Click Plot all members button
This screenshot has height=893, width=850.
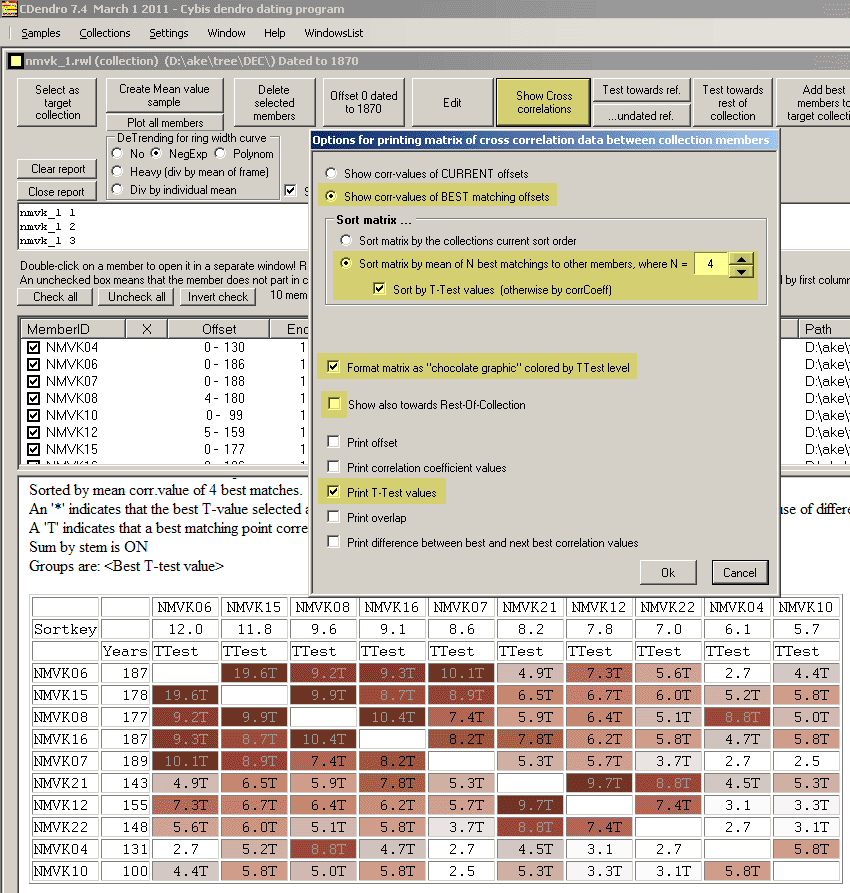165,122
